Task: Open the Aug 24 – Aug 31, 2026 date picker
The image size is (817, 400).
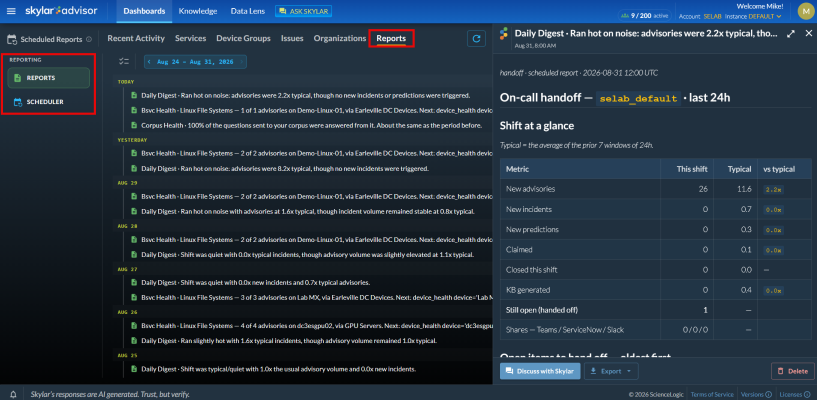Action: click(195, 62)
